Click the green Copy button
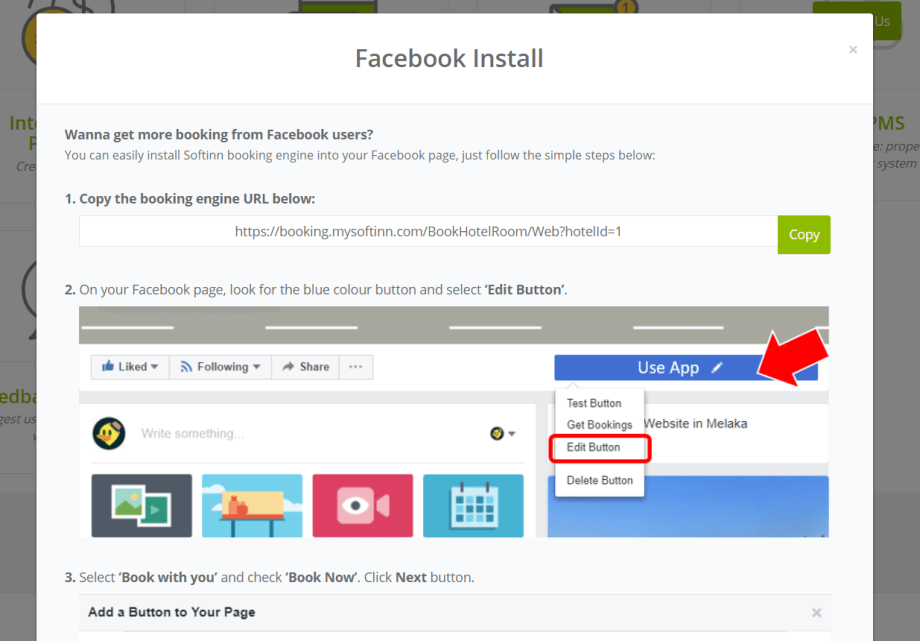 [x=803, y=235]
